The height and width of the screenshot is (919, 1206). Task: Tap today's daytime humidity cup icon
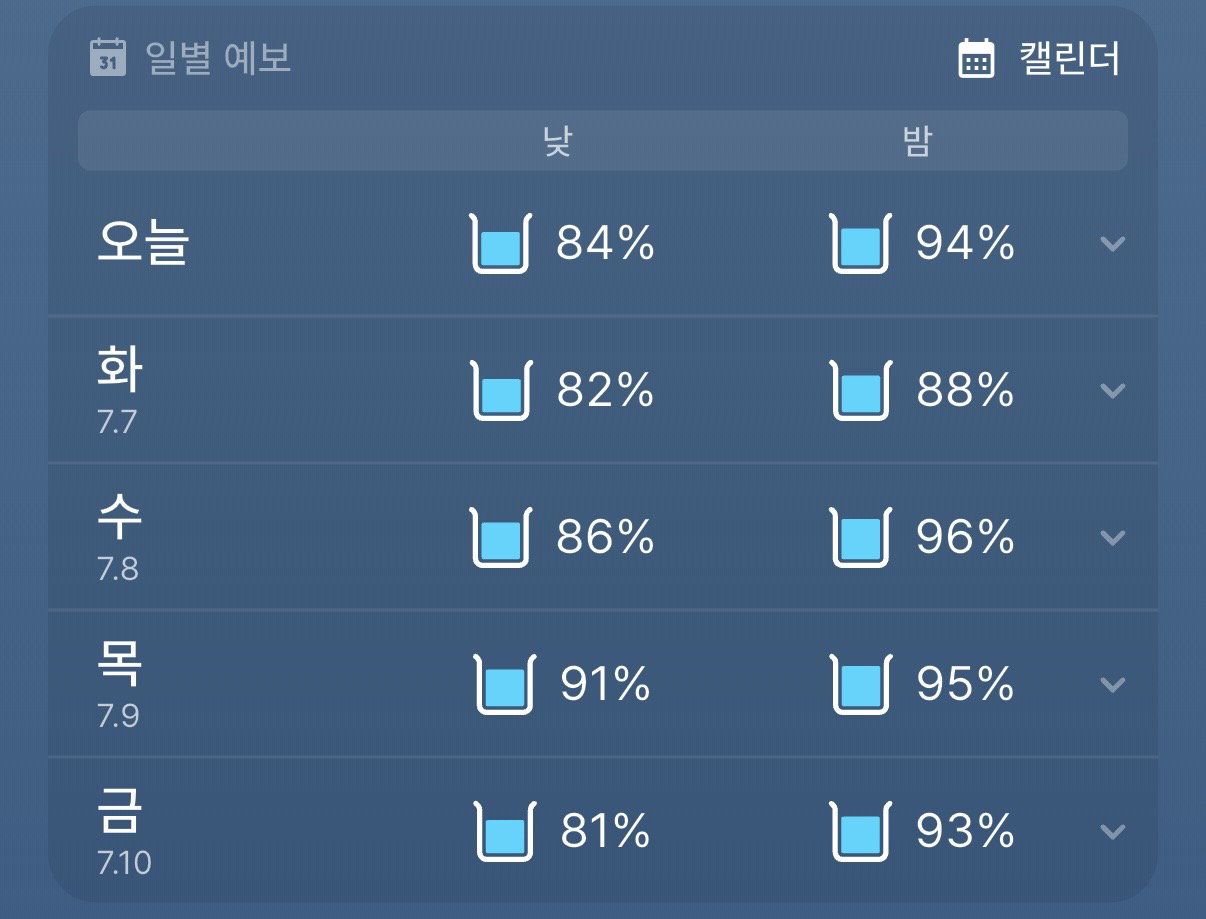click(x=501, y=244)
